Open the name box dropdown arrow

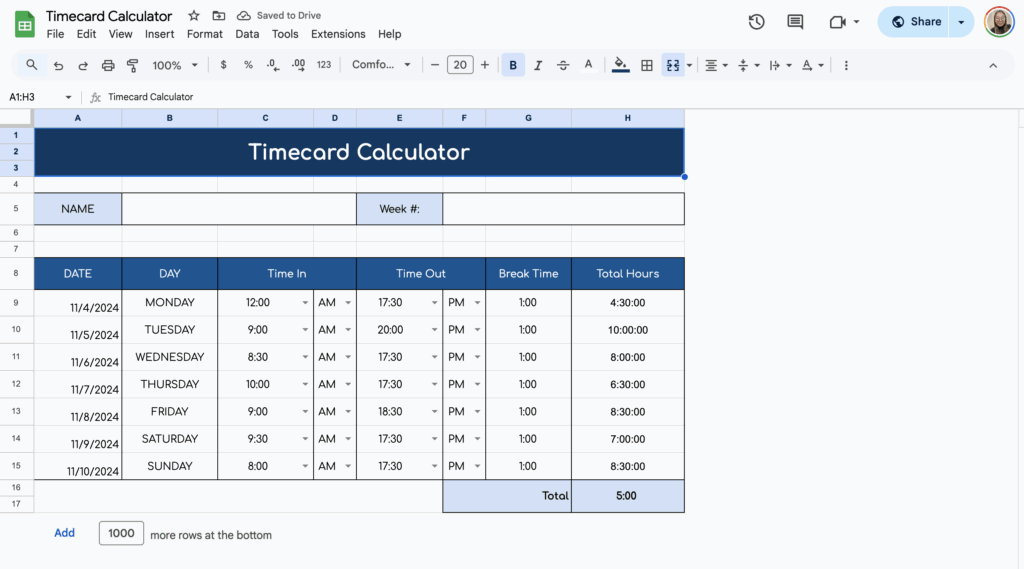(x=68, y=97)
